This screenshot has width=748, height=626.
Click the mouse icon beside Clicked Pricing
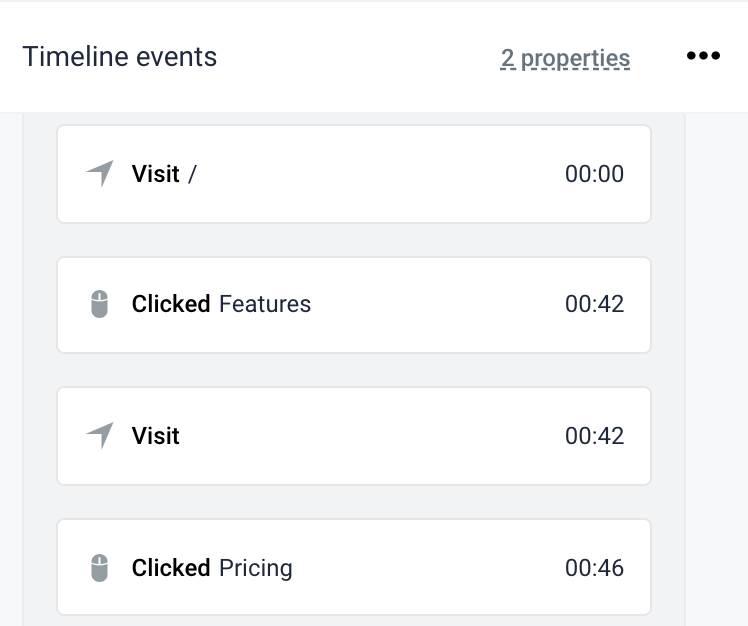tap(99, 568)
